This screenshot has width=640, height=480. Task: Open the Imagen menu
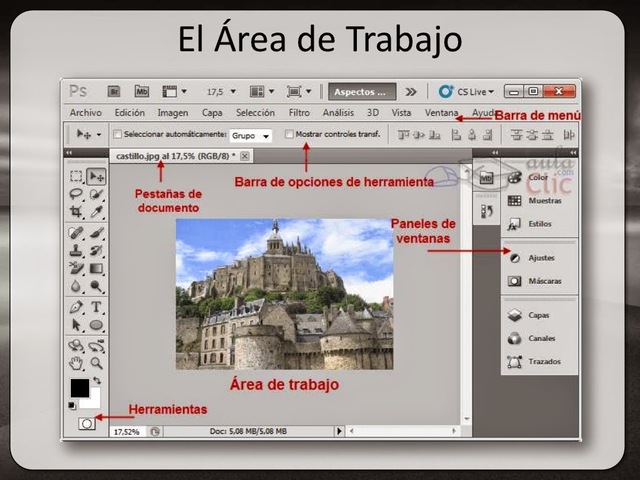coord(173,113)
